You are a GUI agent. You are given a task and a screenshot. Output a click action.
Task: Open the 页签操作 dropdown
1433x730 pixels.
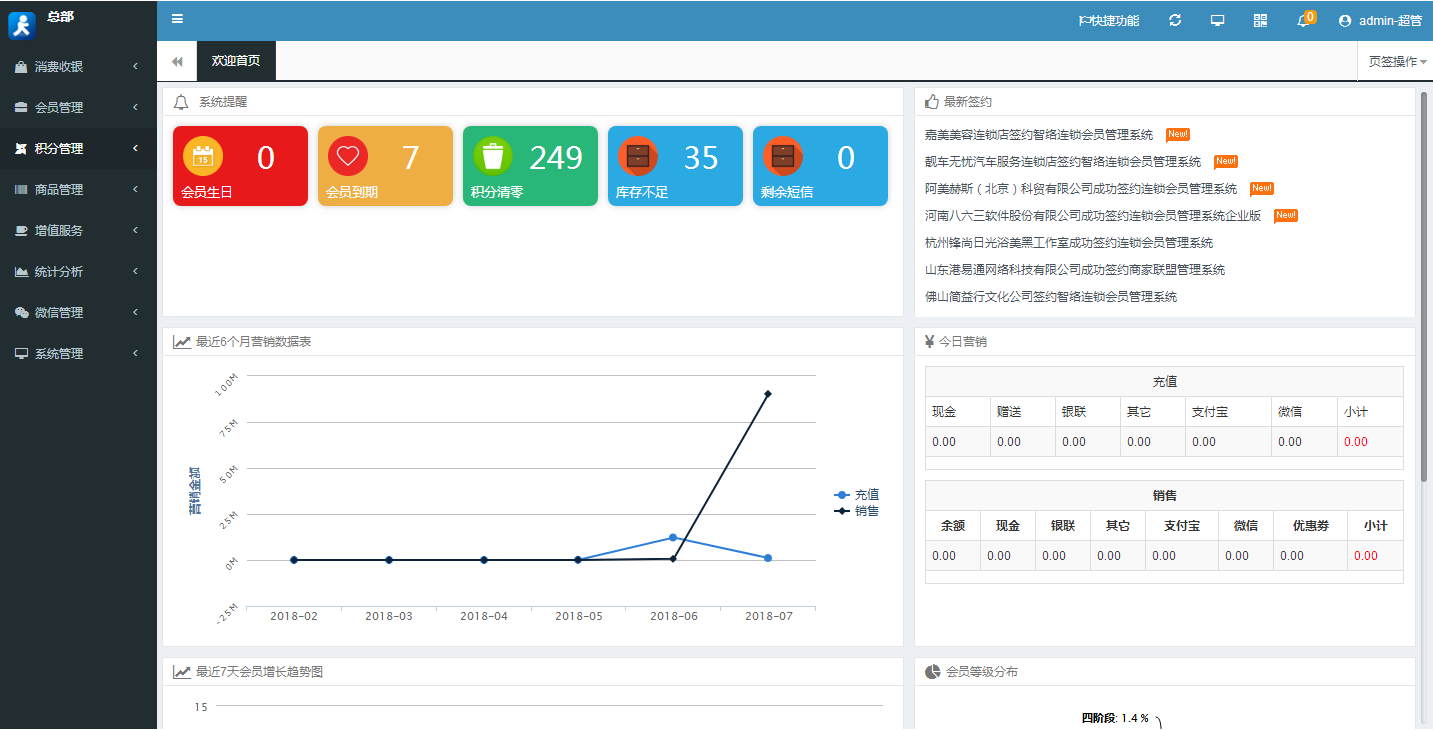tap(1395, 61)
